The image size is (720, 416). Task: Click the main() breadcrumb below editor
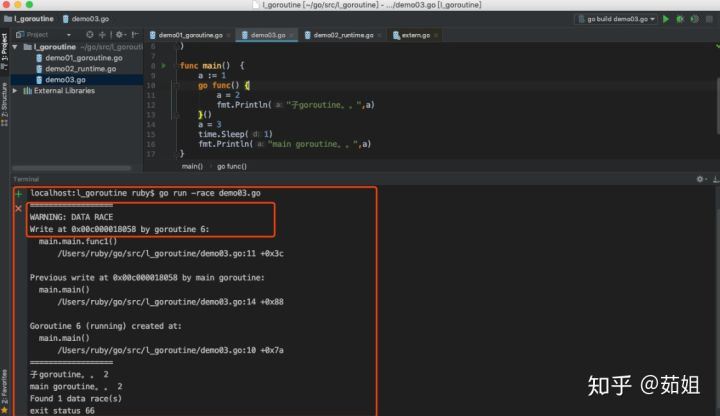192,165
